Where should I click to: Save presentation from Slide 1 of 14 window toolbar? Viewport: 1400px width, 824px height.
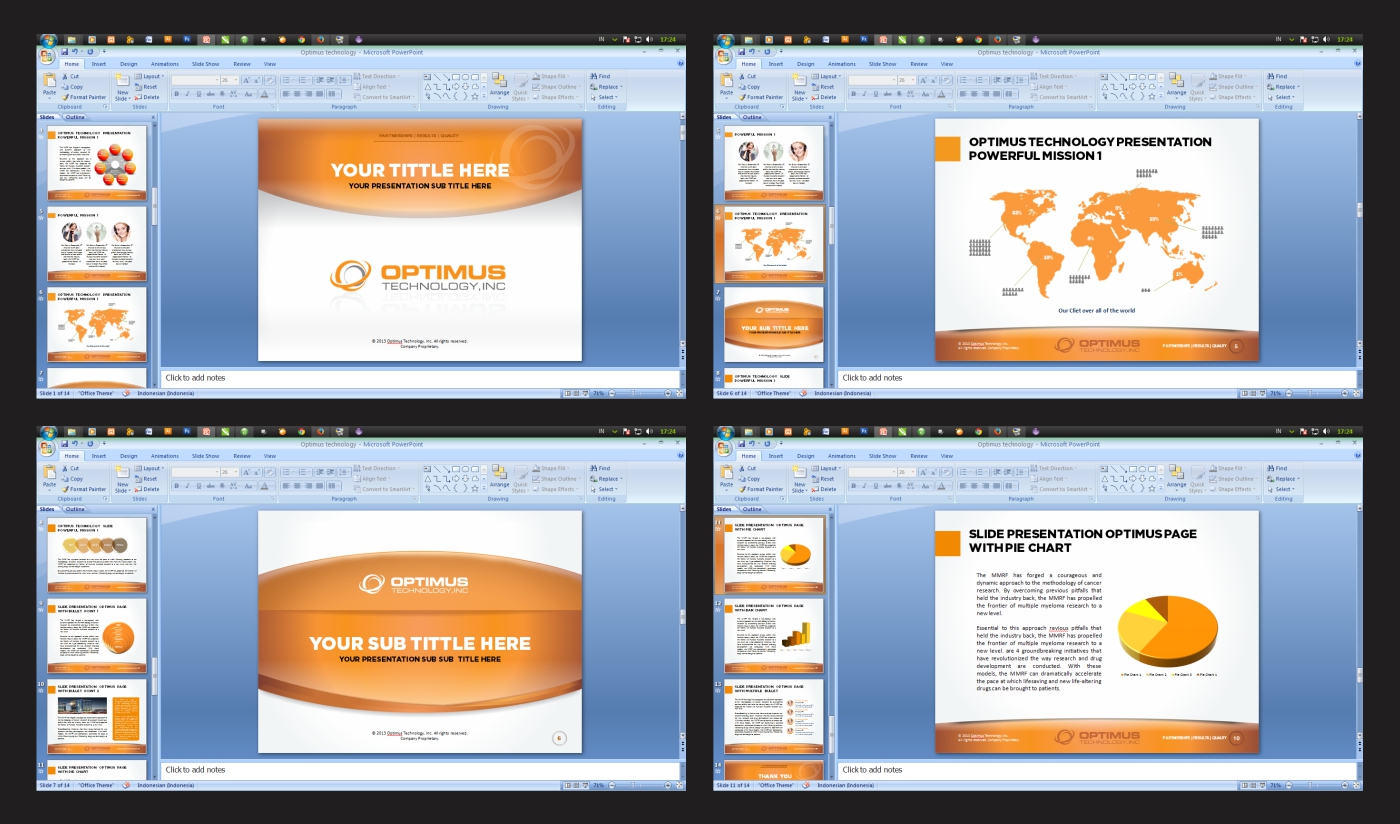click(x=65, y=51)
